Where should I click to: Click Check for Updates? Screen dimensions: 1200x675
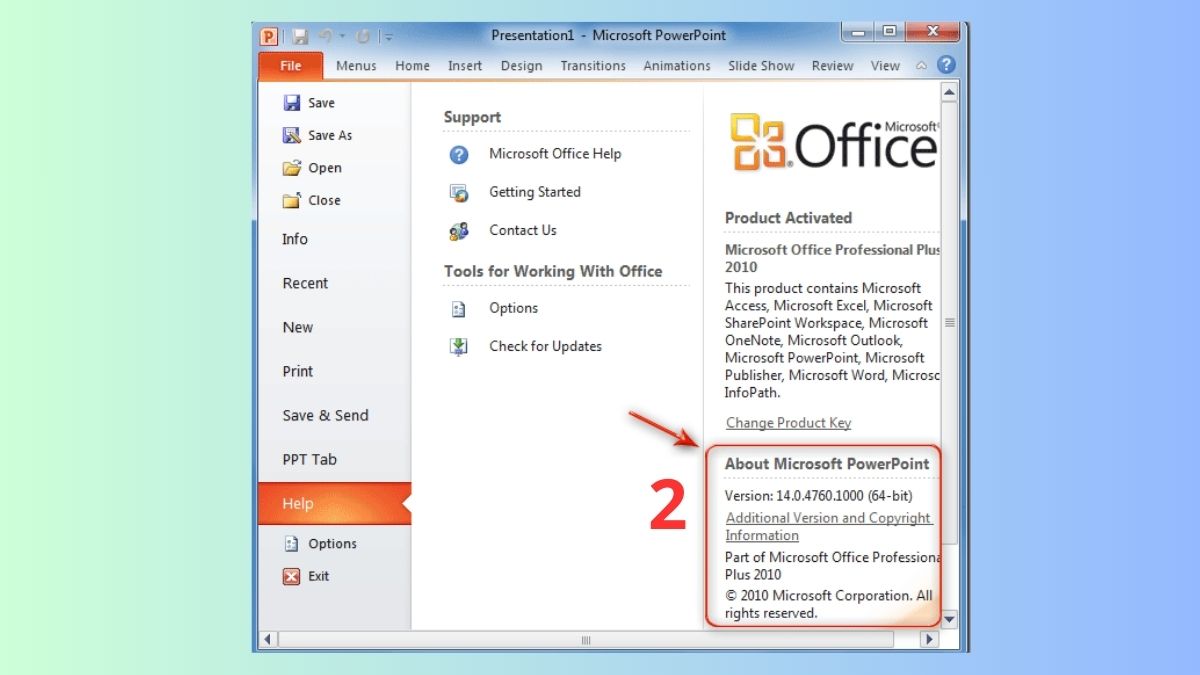pyautogui.click(x=545, y=346)
